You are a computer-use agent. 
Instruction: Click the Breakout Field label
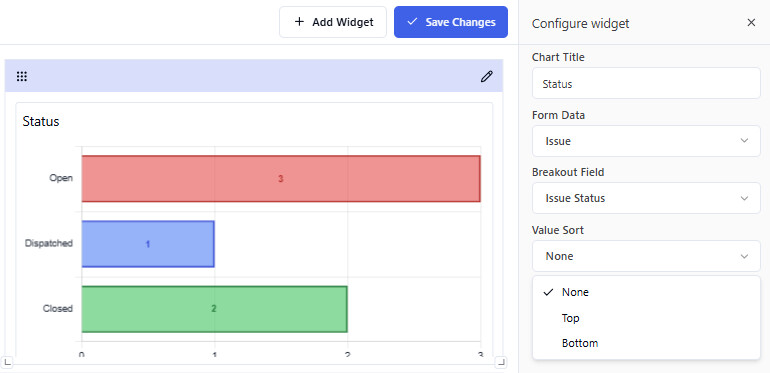pos(568,172)
